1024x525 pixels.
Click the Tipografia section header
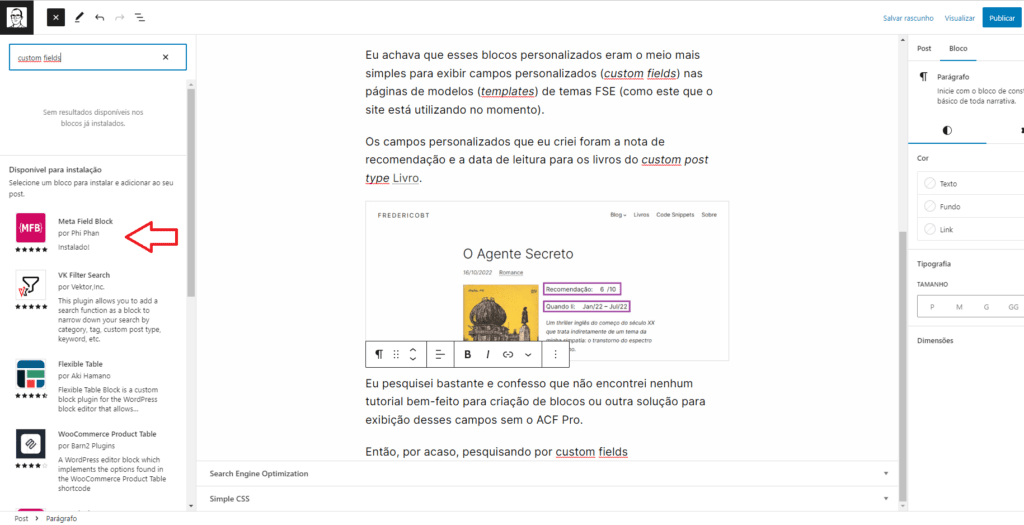934,264
